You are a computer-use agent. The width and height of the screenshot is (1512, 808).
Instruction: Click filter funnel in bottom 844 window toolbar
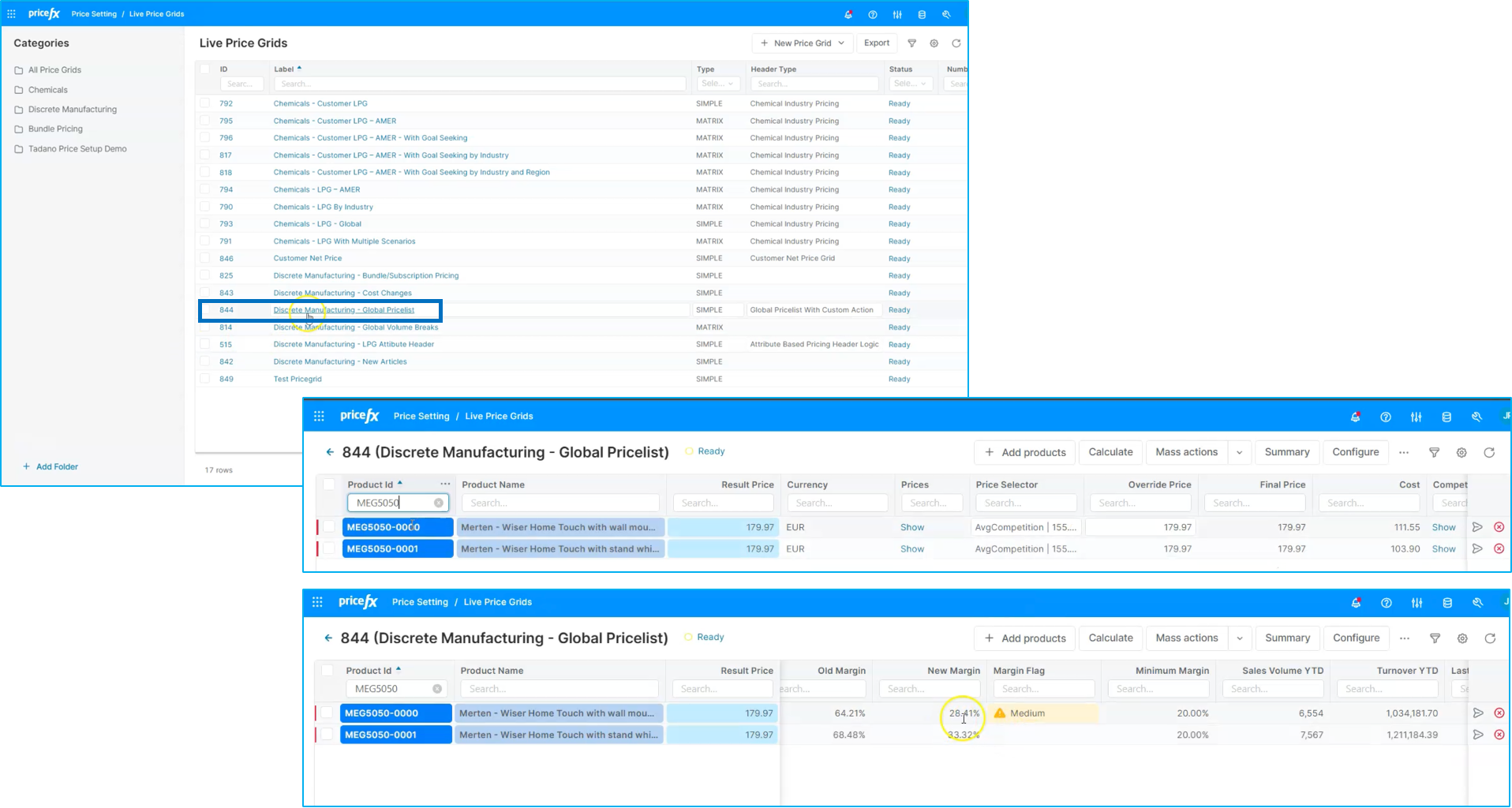[1435, 638]
